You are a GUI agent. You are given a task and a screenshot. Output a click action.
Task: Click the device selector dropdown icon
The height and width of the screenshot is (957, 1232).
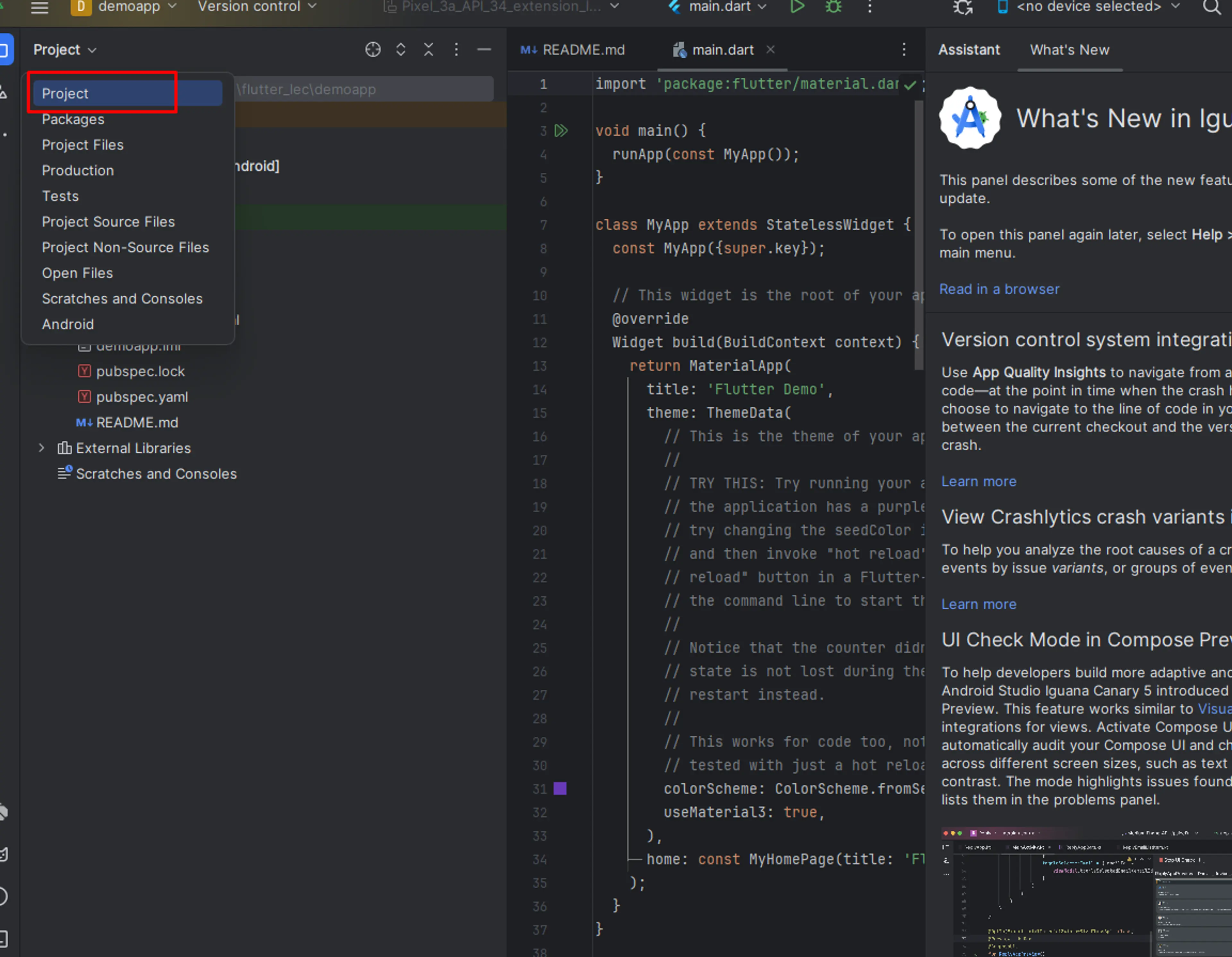1185,8
